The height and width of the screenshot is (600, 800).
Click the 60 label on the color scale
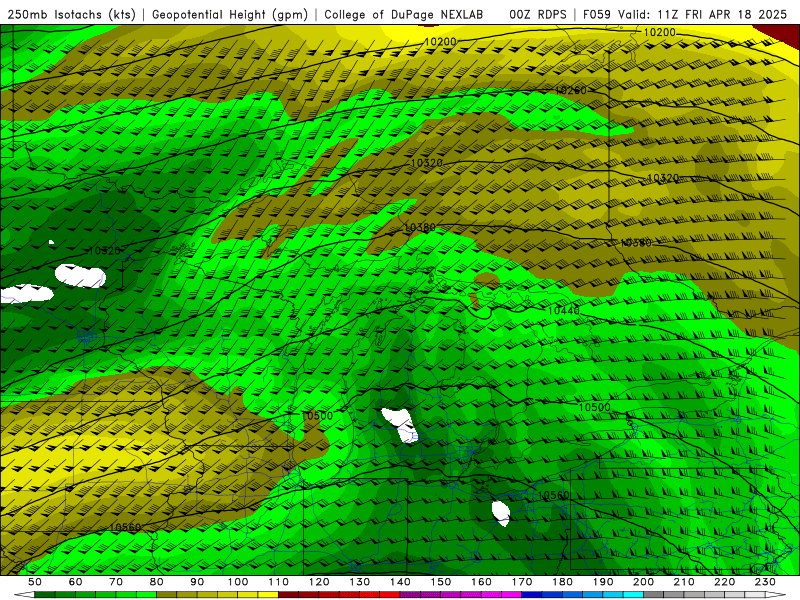(x=76, y=582)
